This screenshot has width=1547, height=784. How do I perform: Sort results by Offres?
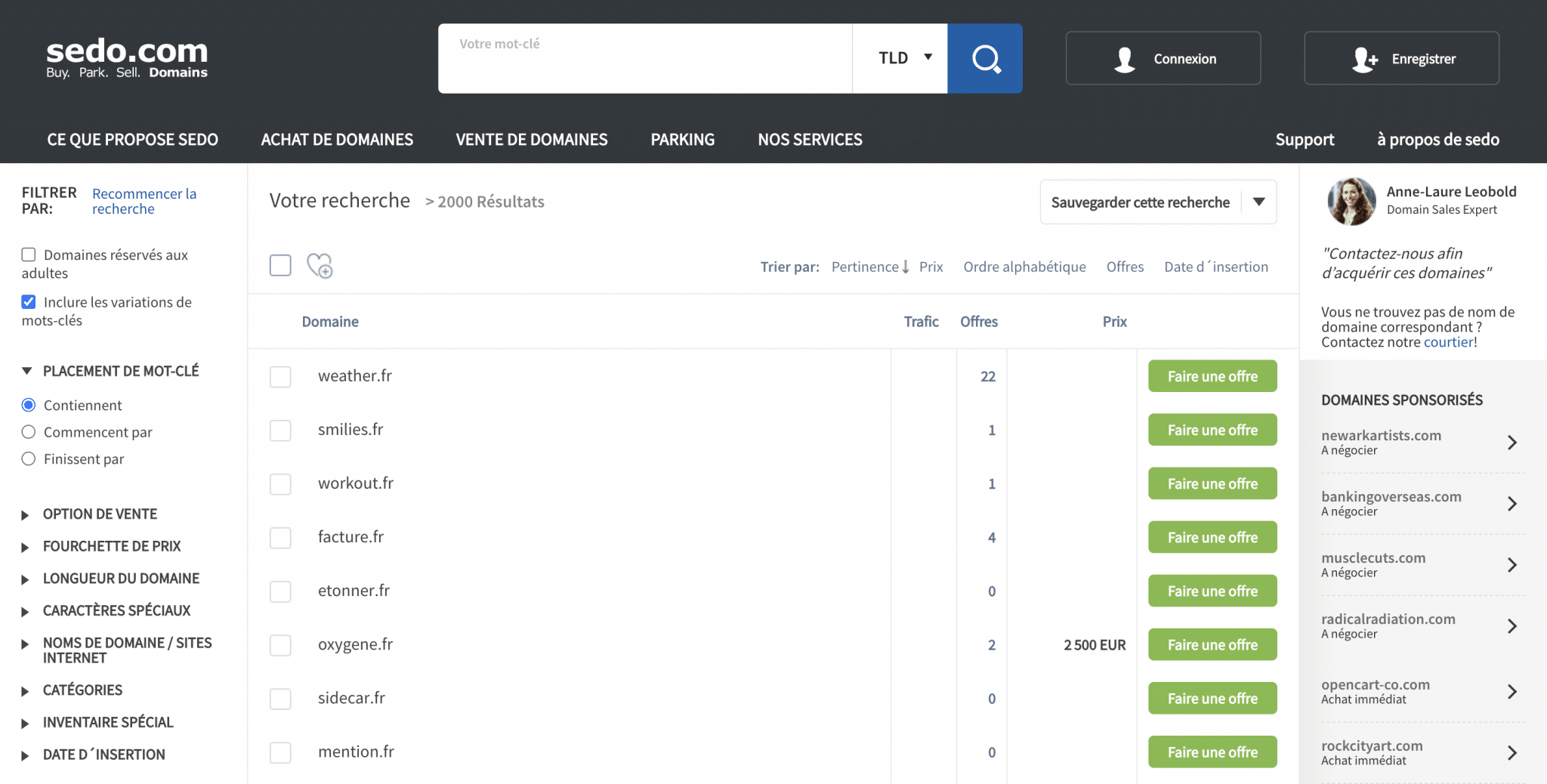click(1125, 267)
